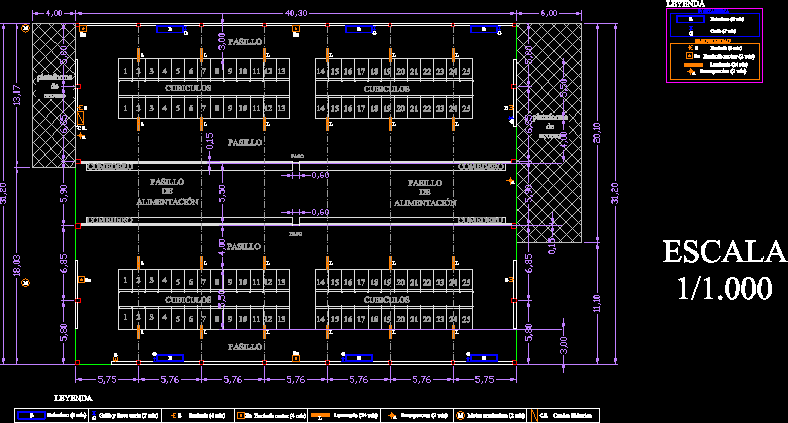Select the hatched left access platform area
The height and width of the screenshot is (423, 788).
tap(54, 95)
